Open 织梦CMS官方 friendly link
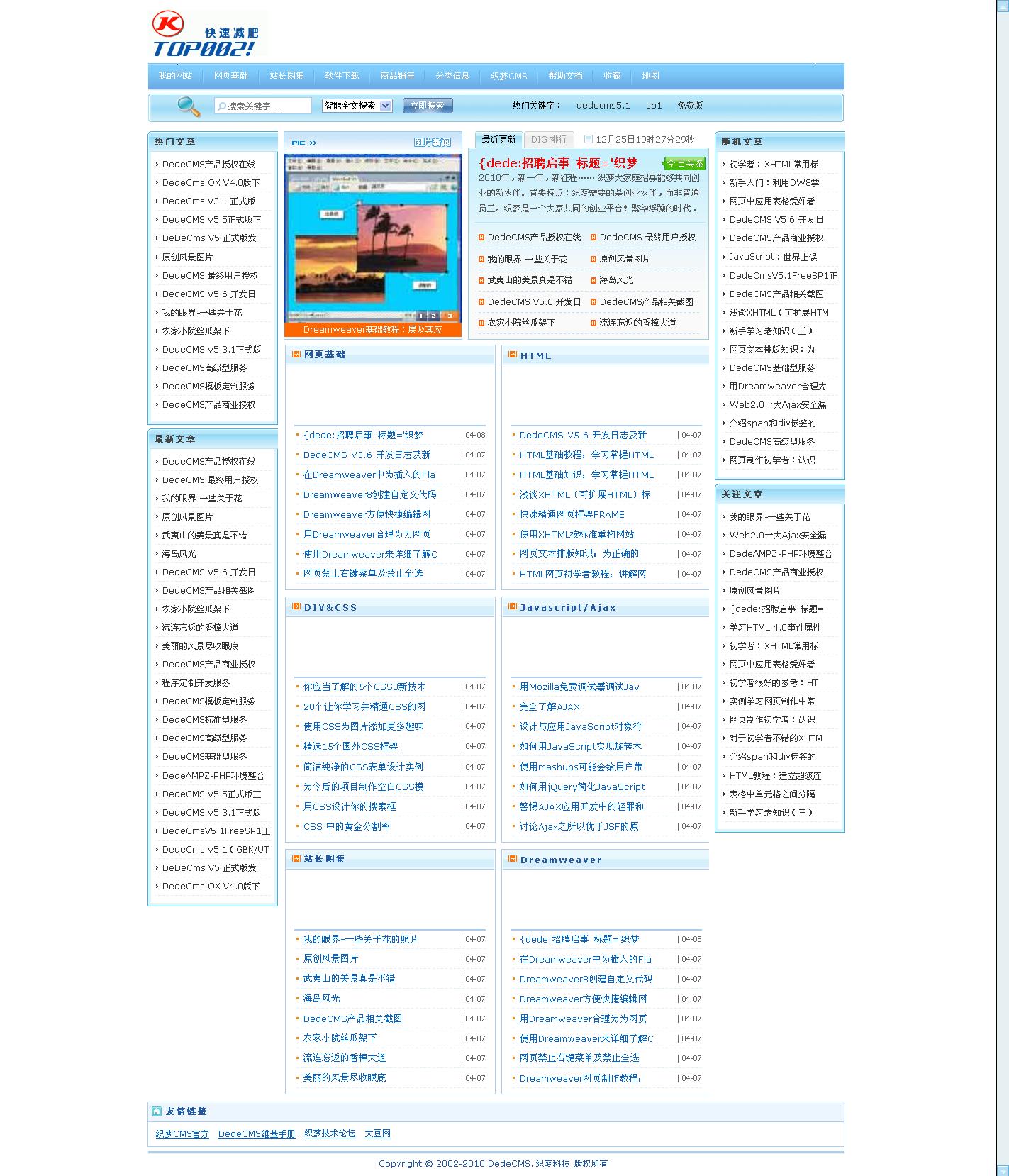1009x1176 pixels. coord(182,1134)
